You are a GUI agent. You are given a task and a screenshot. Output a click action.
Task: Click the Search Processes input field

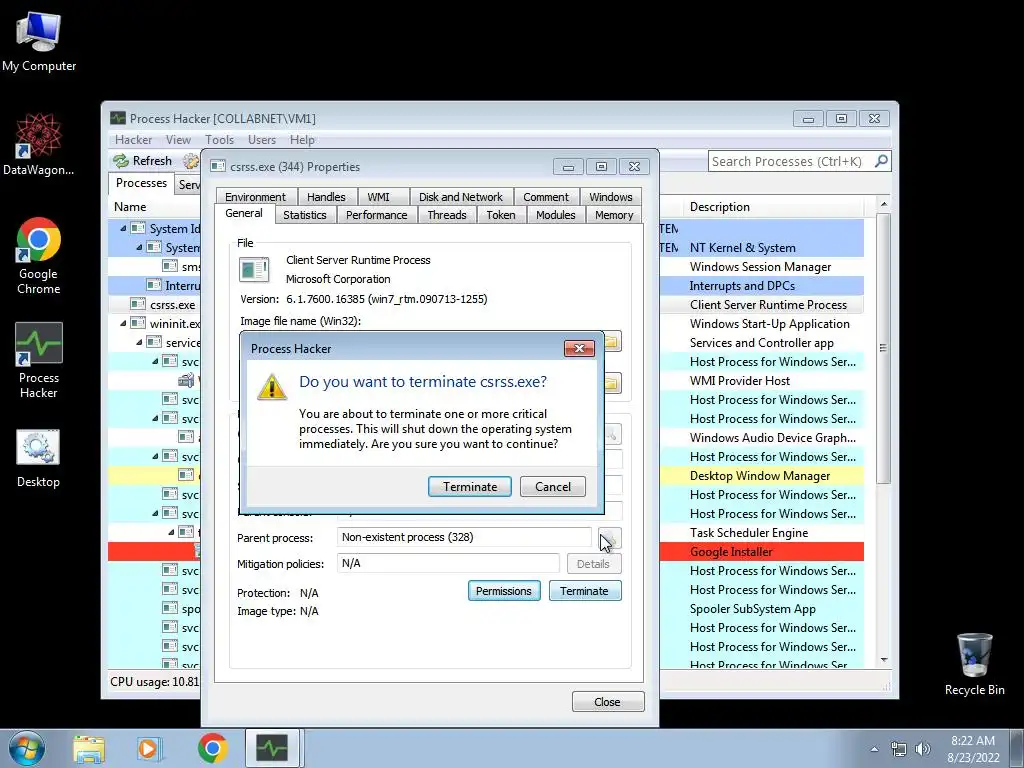[x=790, y=161]
